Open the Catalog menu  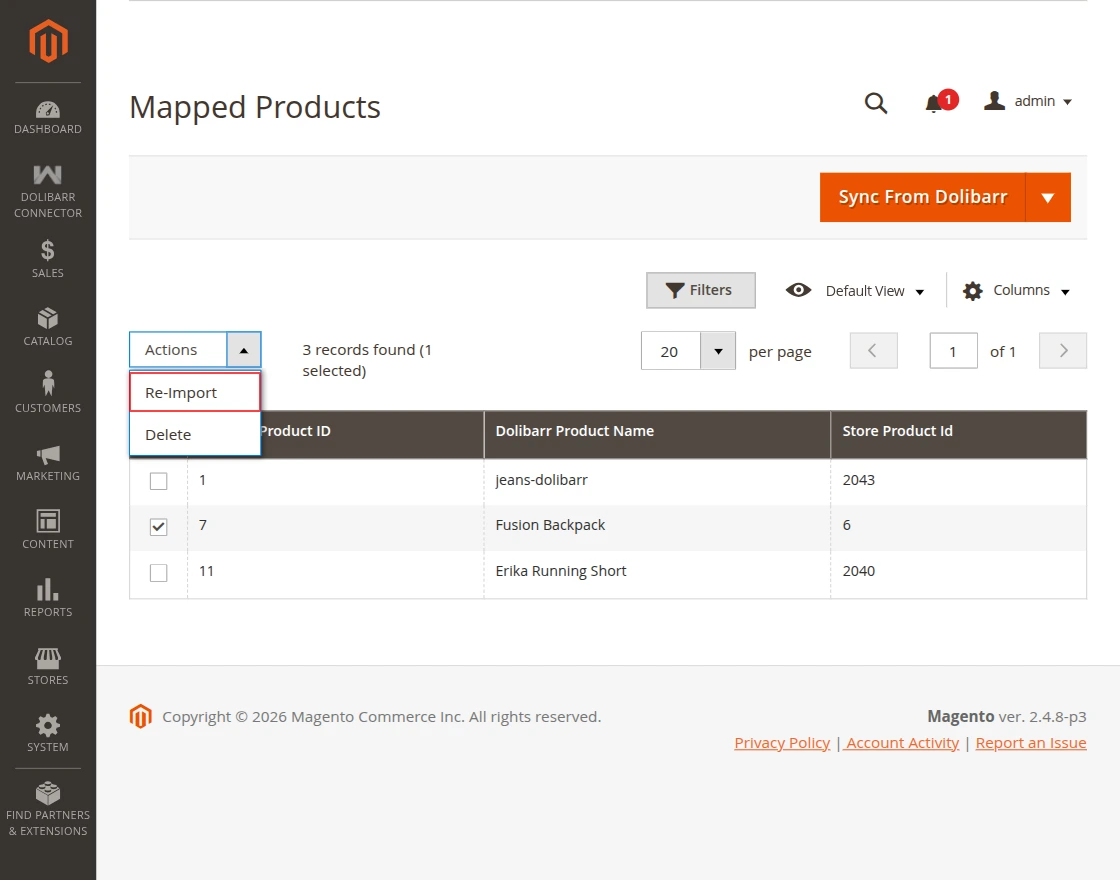(x=47, y=327)
